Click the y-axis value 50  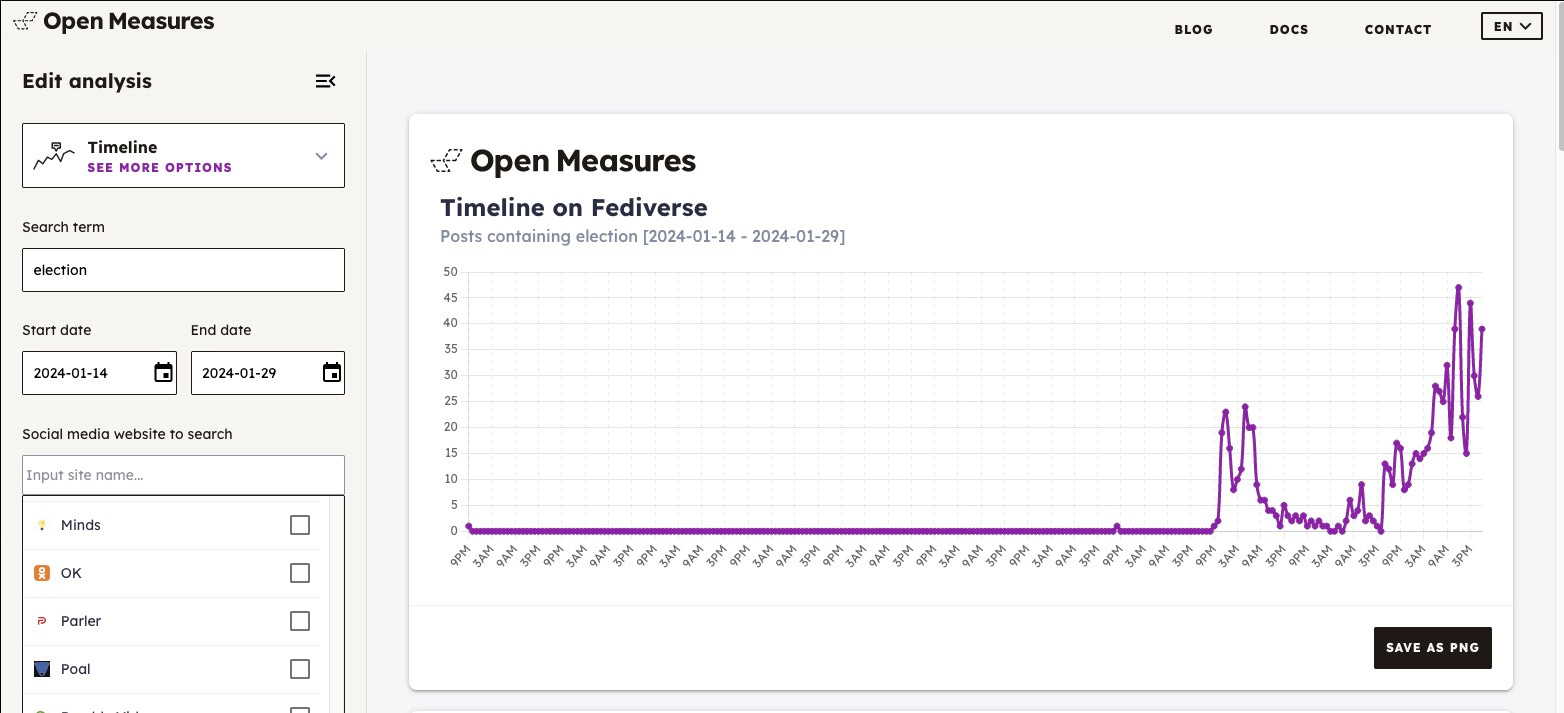coord(451,272)
